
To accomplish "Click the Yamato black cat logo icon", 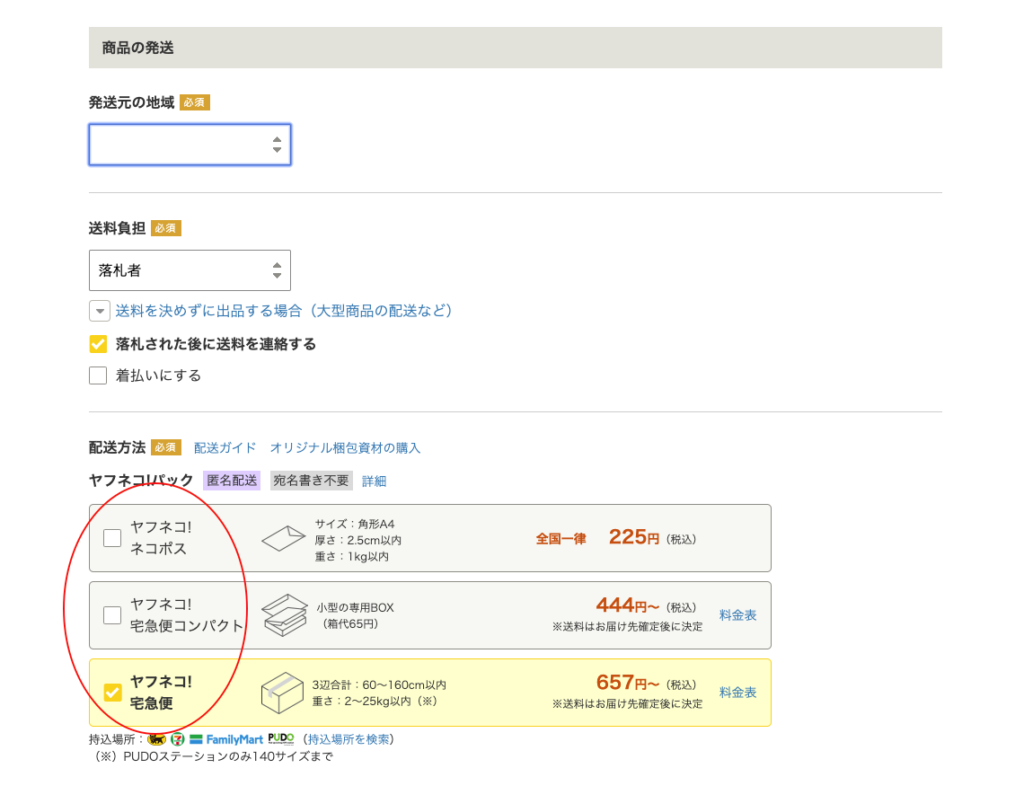I will tap(157, 739).
